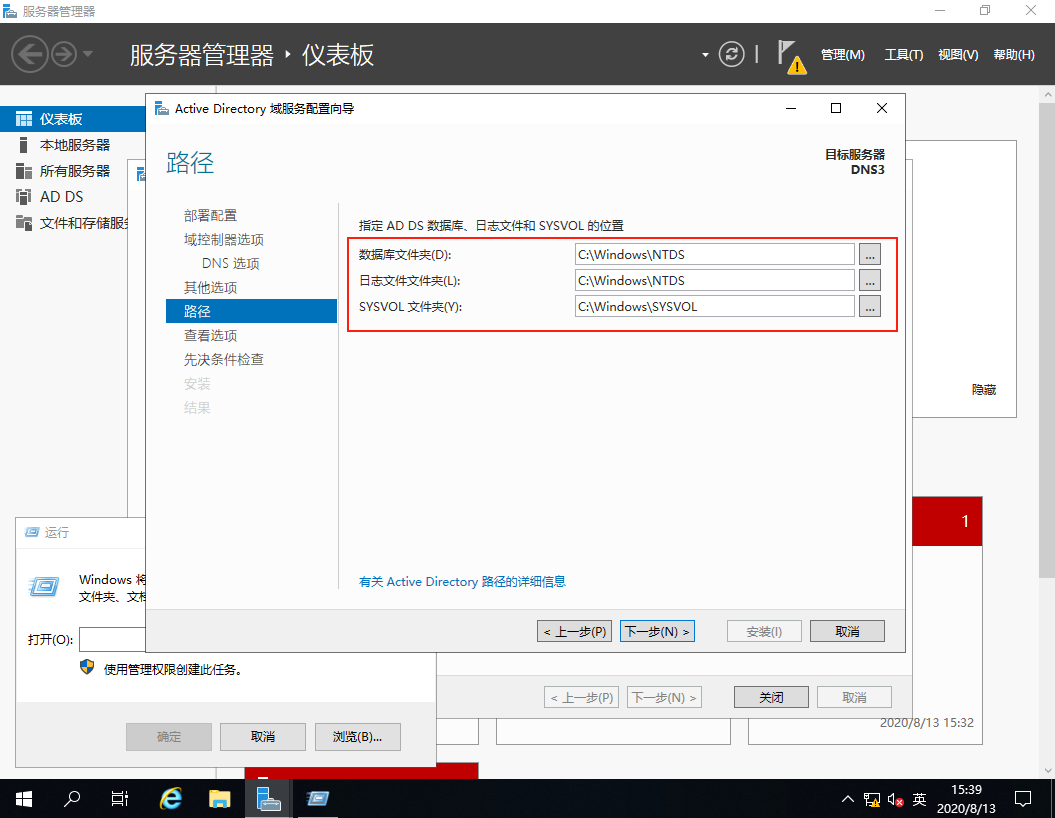Click the taskbar search icon
The height and width of the screenshot is (818, 1055).
[x=71, y=798]
